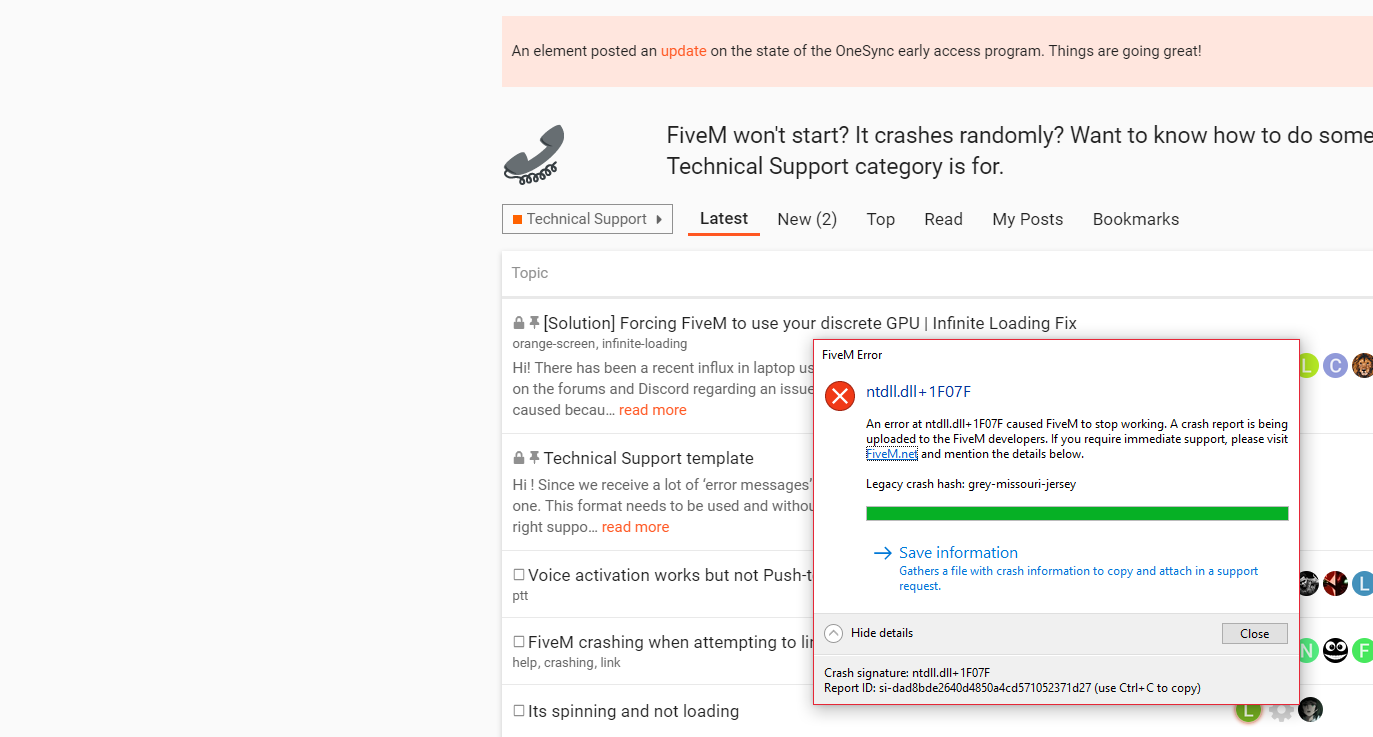
Task: Open the 'Its spinning and not loading' topic
Action: point(634,711)
